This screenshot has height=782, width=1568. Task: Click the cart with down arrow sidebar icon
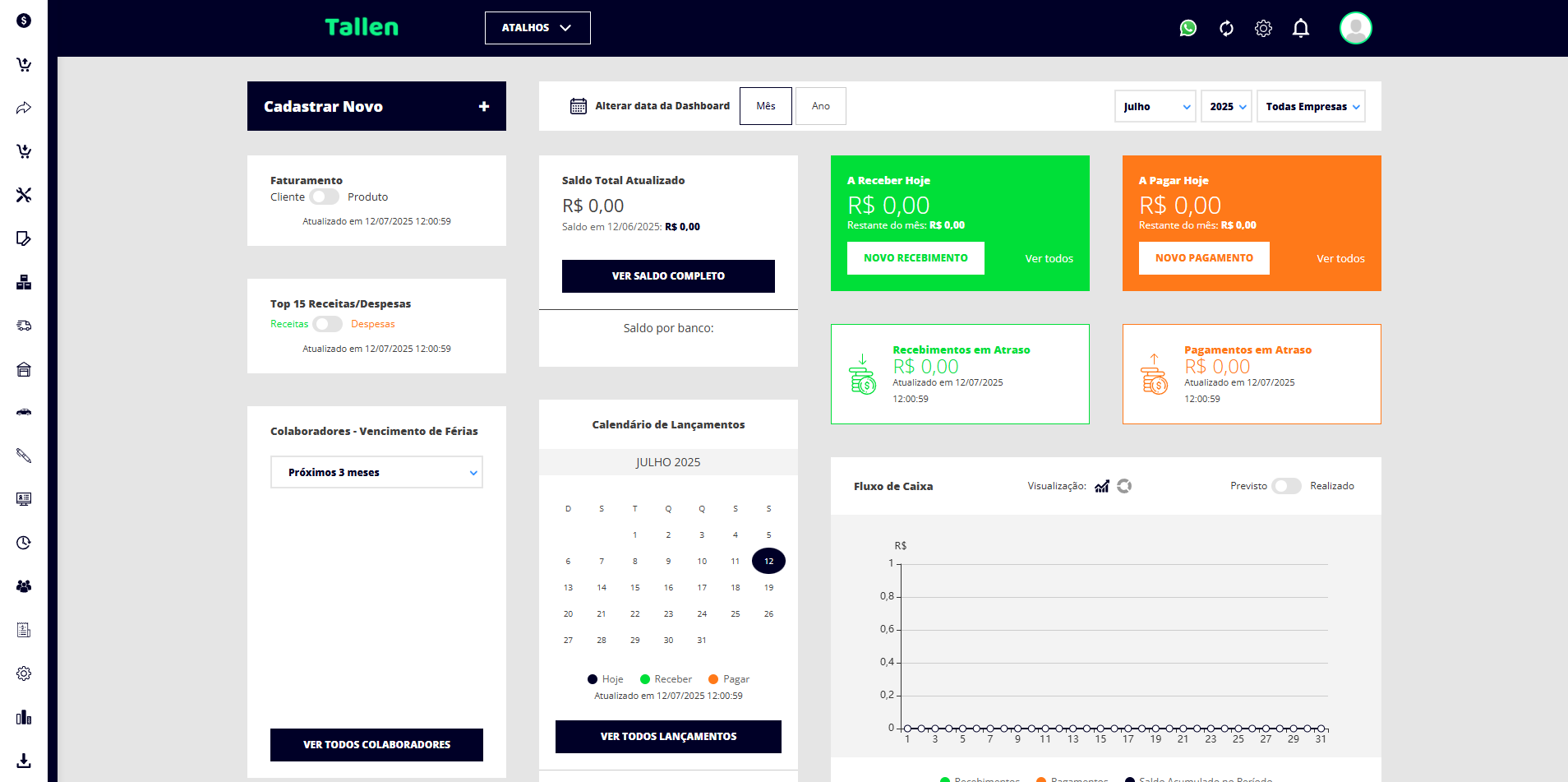24,151
